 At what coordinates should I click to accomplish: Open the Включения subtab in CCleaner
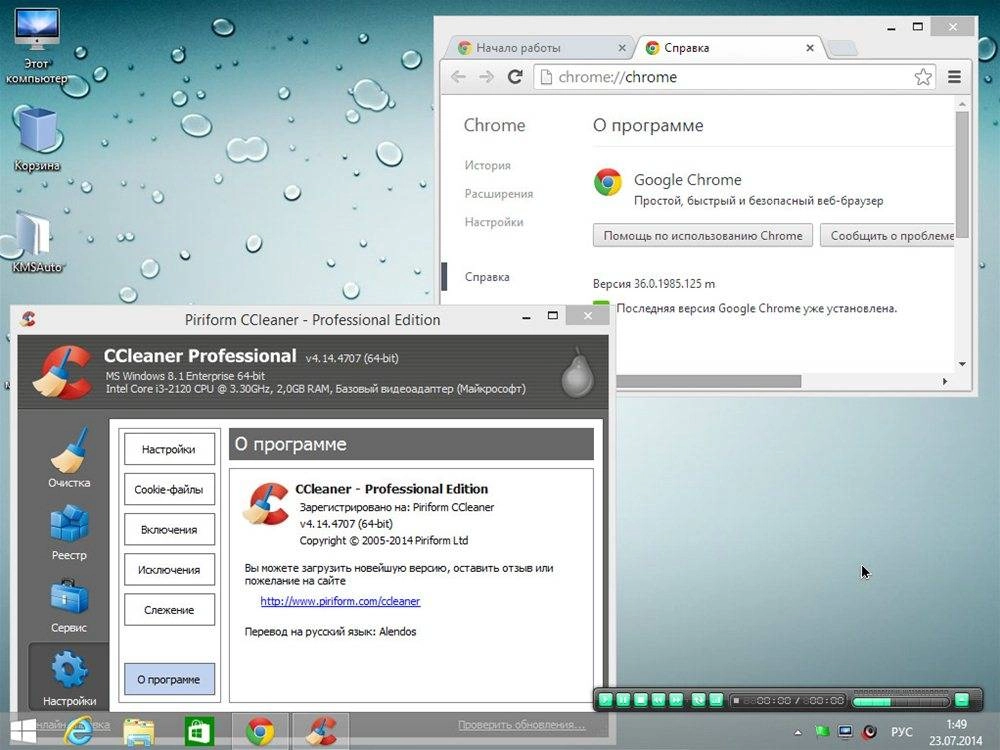point(169,529)
